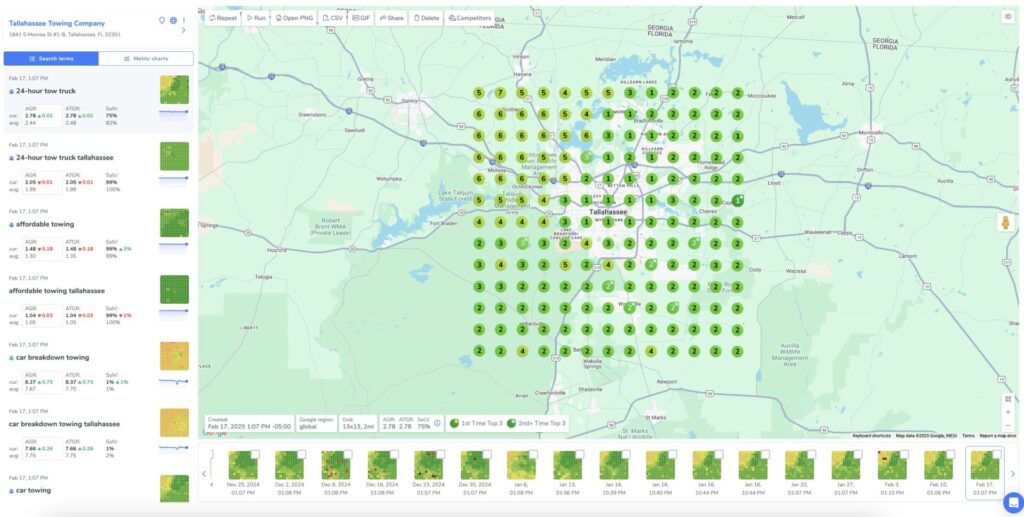1024x517 pixels.
Task: Open Competitors from the map toolbar
Action: point(470,18)
